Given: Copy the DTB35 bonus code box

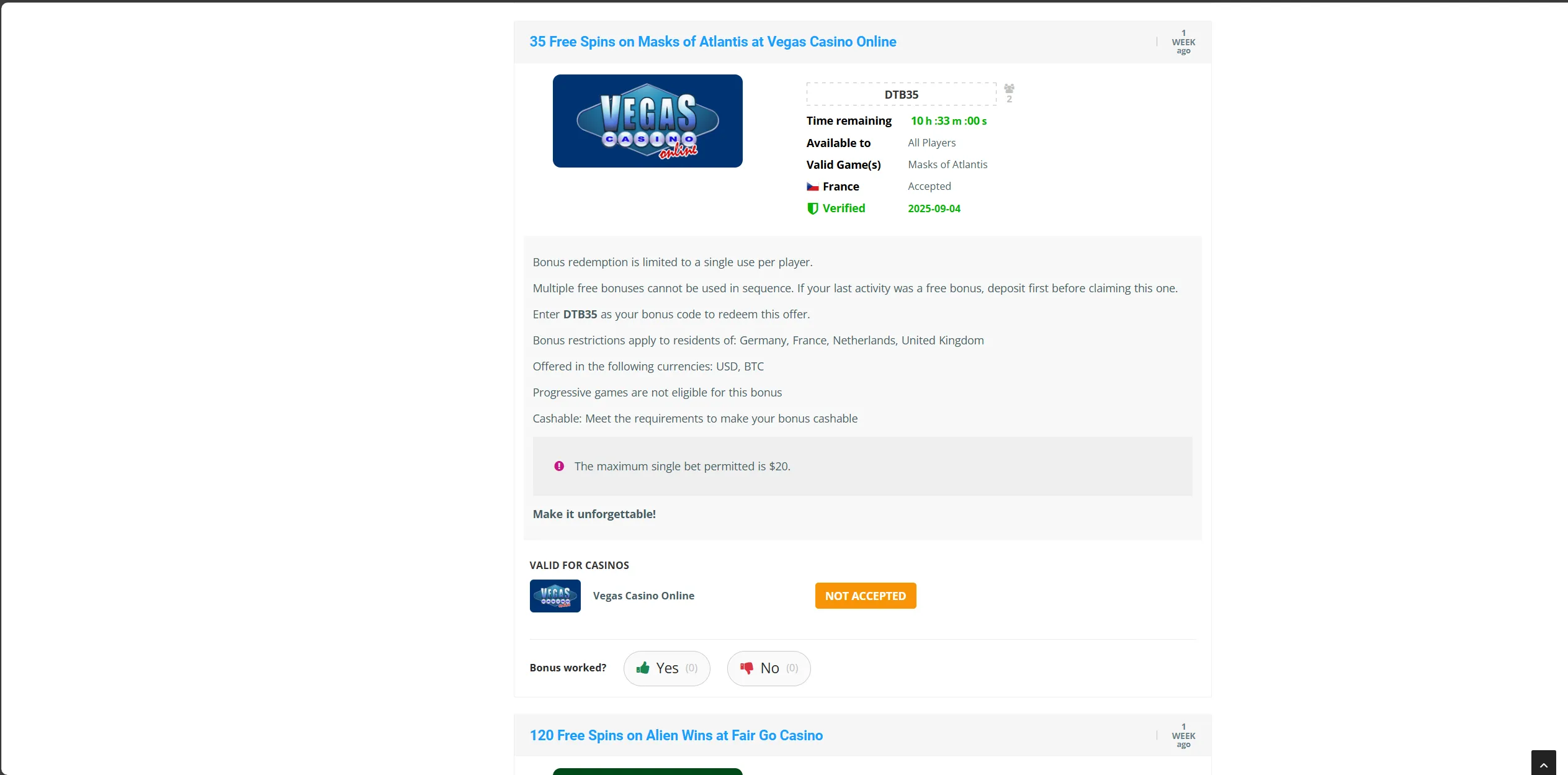Looking at the screenshot, I should (x=901, y=94).
